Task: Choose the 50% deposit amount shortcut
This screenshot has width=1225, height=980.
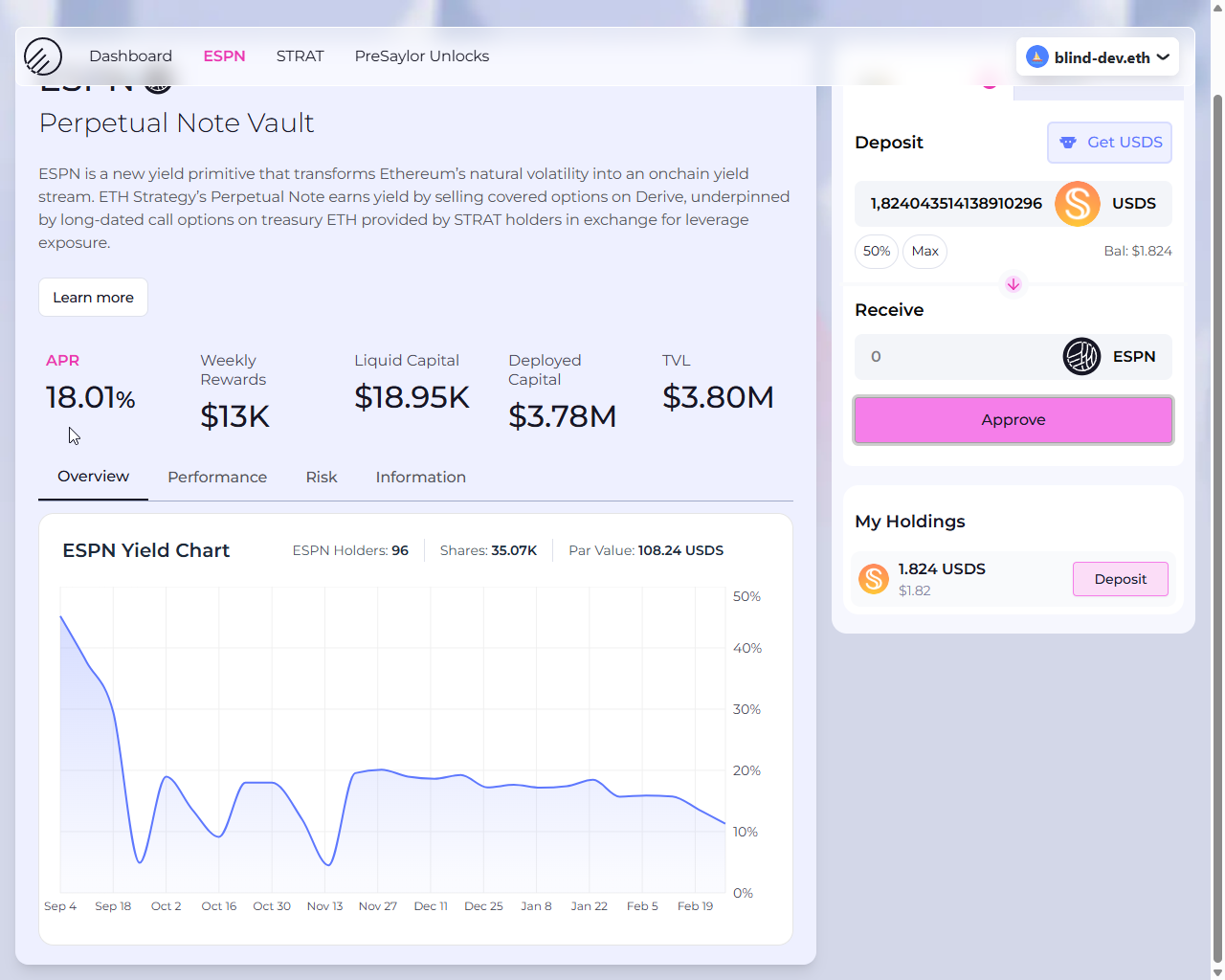Action: point(876,252)
